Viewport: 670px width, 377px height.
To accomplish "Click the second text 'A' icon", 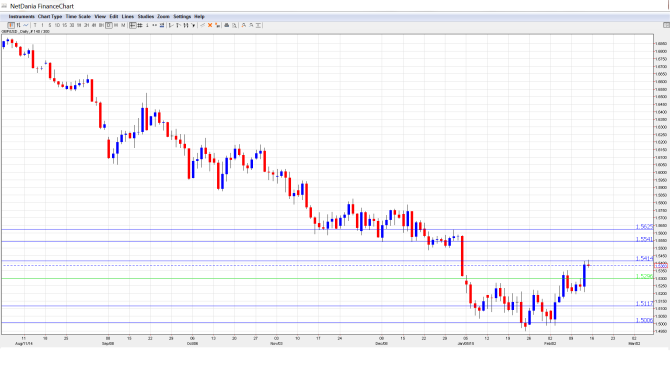I will (x=251, y=25).
